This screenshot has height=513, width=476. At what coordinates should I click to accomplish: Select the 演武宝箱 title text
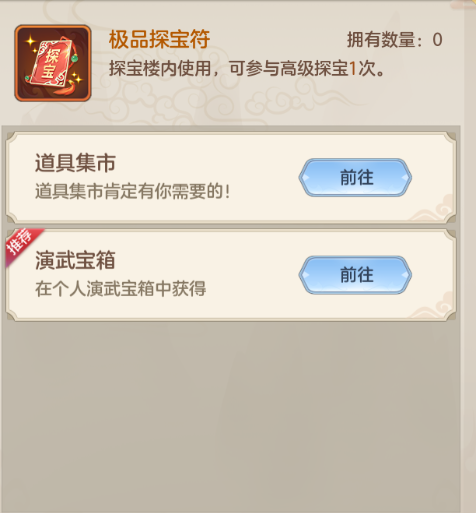click(75, 260)
